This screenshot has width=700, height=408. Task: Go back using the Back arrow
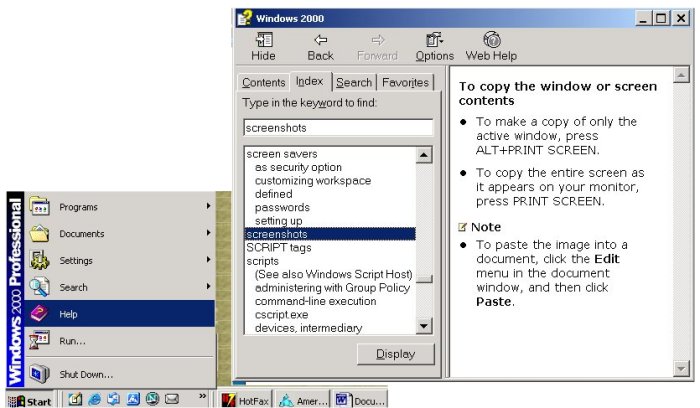click(x=320, y=46)
